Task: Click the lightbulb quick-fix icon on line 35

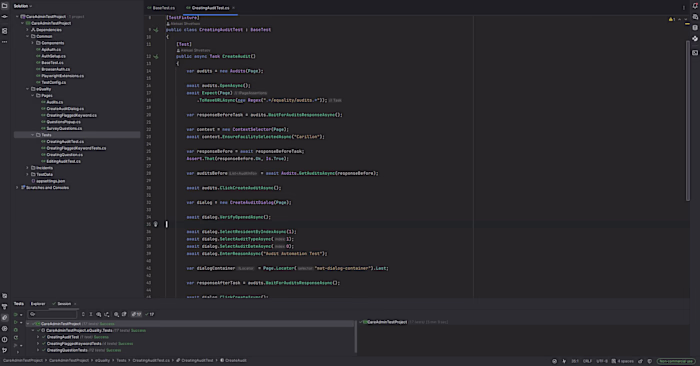Action: pos(155,224)
